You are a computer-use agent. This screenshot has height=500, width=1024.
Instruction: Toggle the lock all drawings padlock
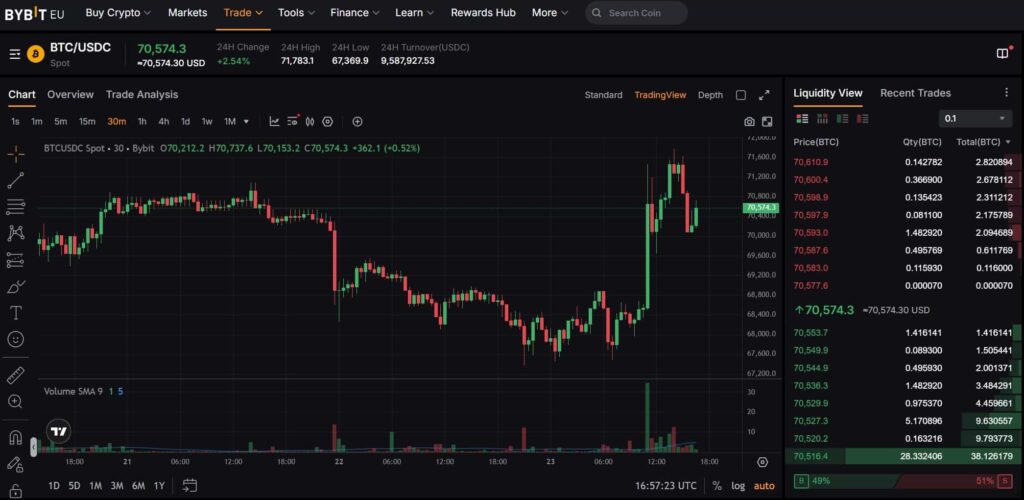click(x=16, y=490)
